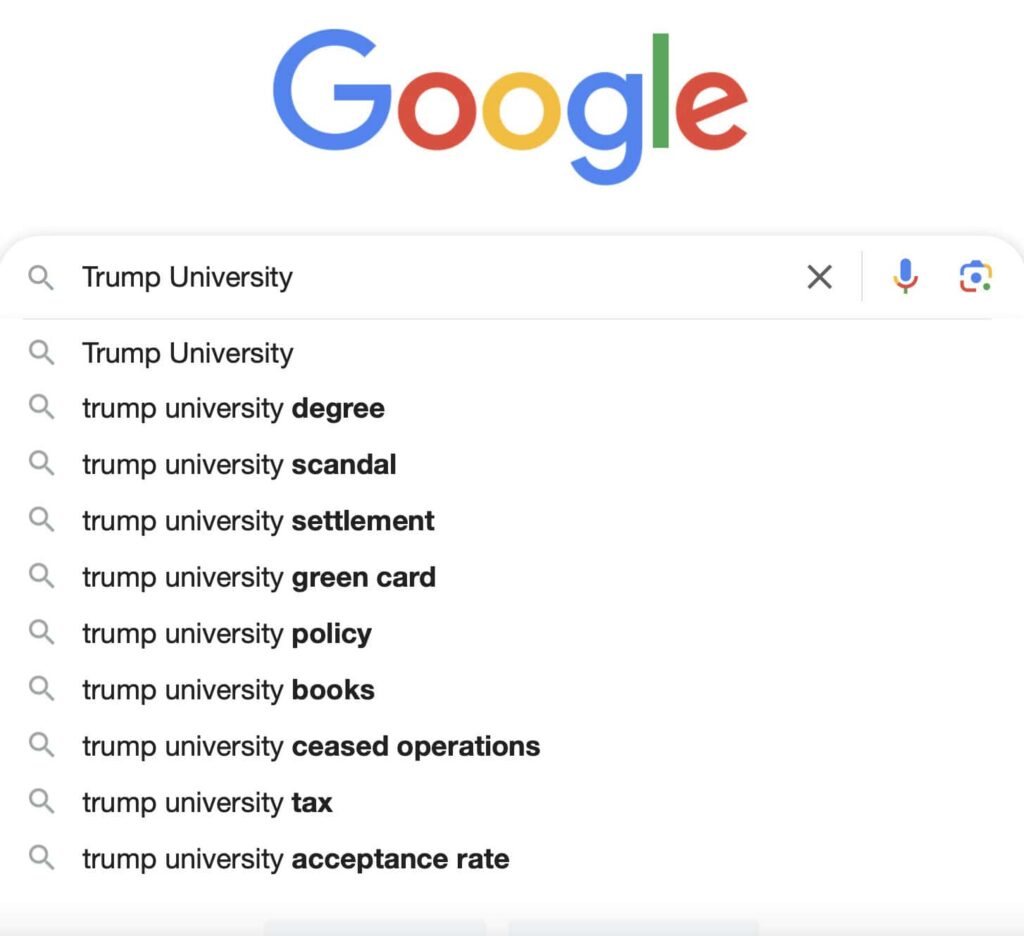Click inside the 'Trump University' search field
1024x936 pixels.
(431, 277)
